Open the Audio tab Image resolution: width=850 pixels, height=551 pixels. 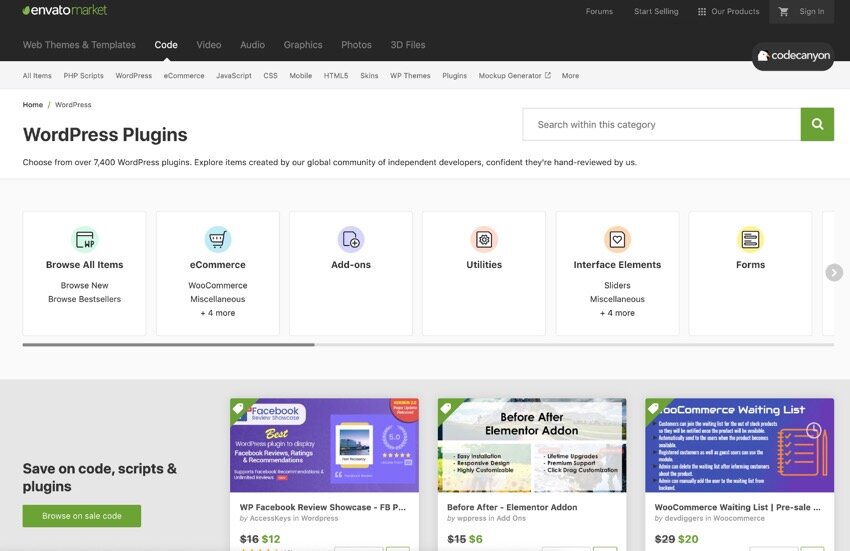(253, 44)
